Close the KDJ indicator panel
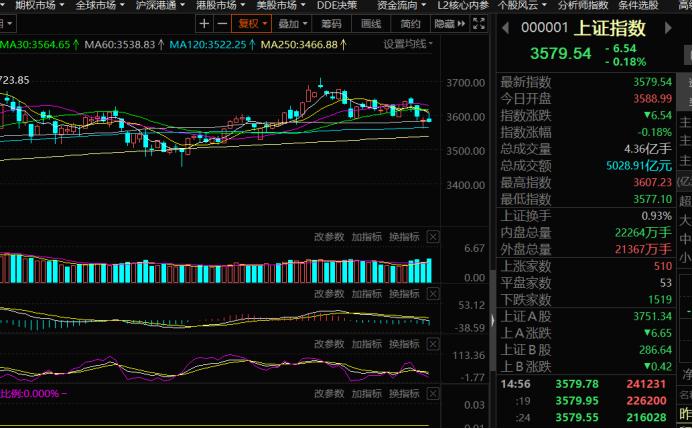 point(433,343)
